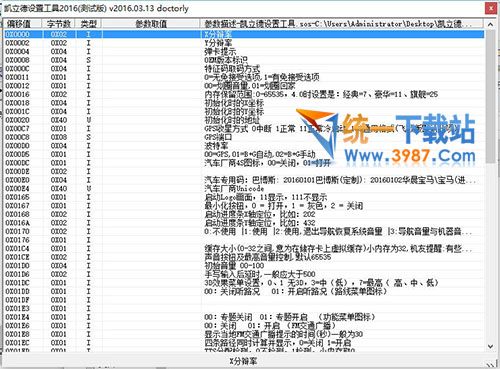Select the 初始化时的地址 row
Image resolution: width=500 pixels, height=369 pixels.
[x=244, y=120]
